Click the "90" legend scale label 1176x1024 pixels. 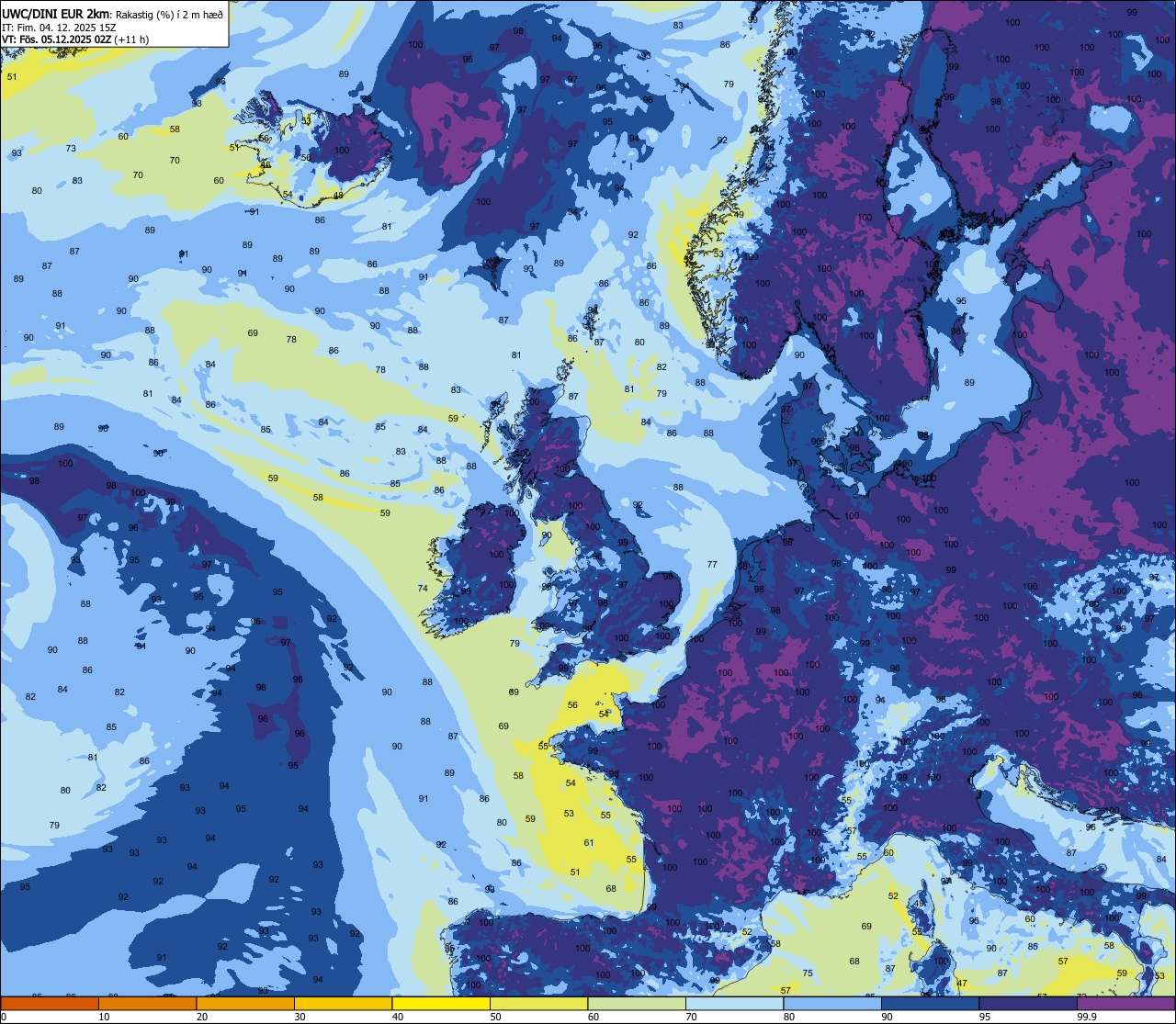coord(887,1017)
